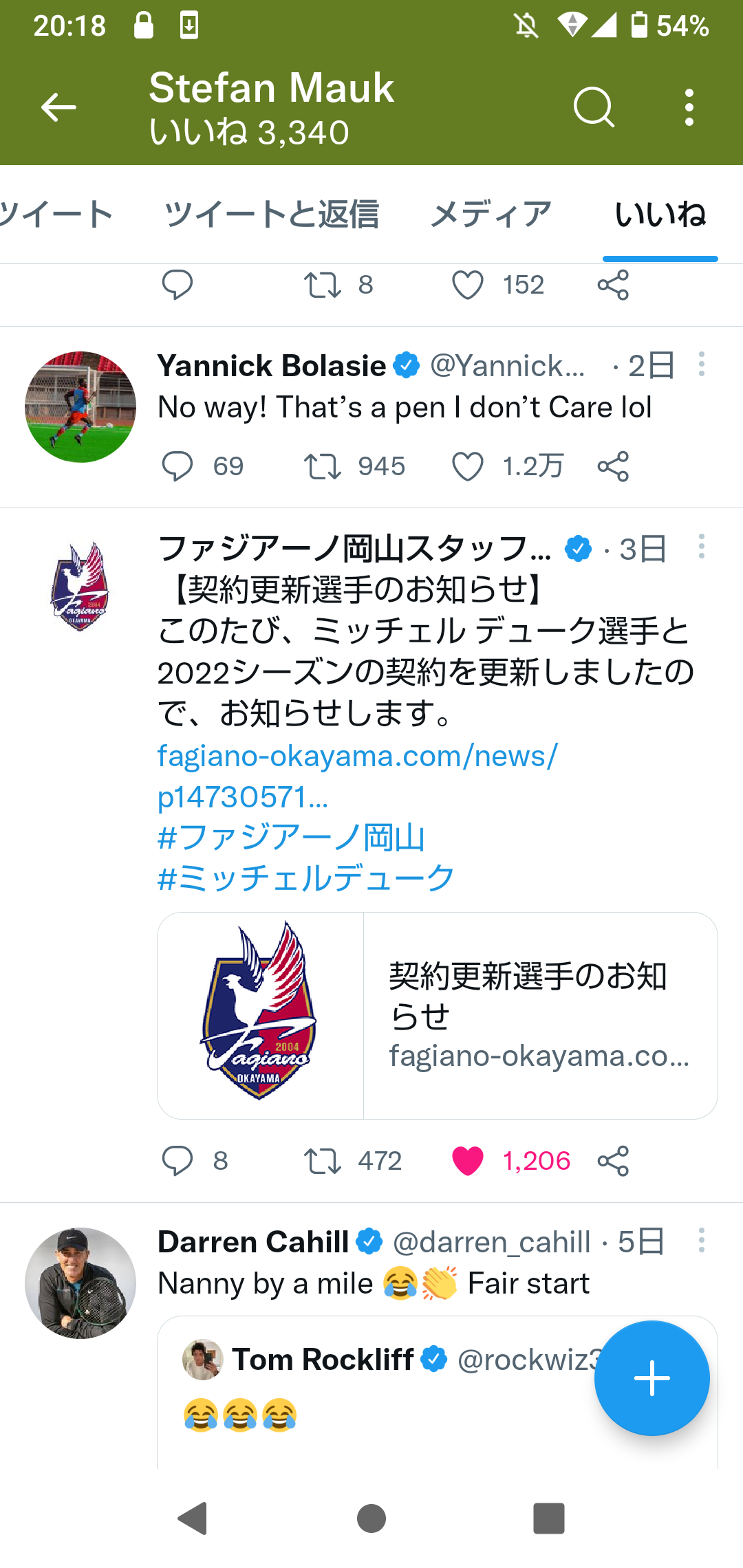Share the Fagiano Okayama tweet
The width and height of the screenshot is (743, 1568).
pyautogui.click(x=613, y=1161)
